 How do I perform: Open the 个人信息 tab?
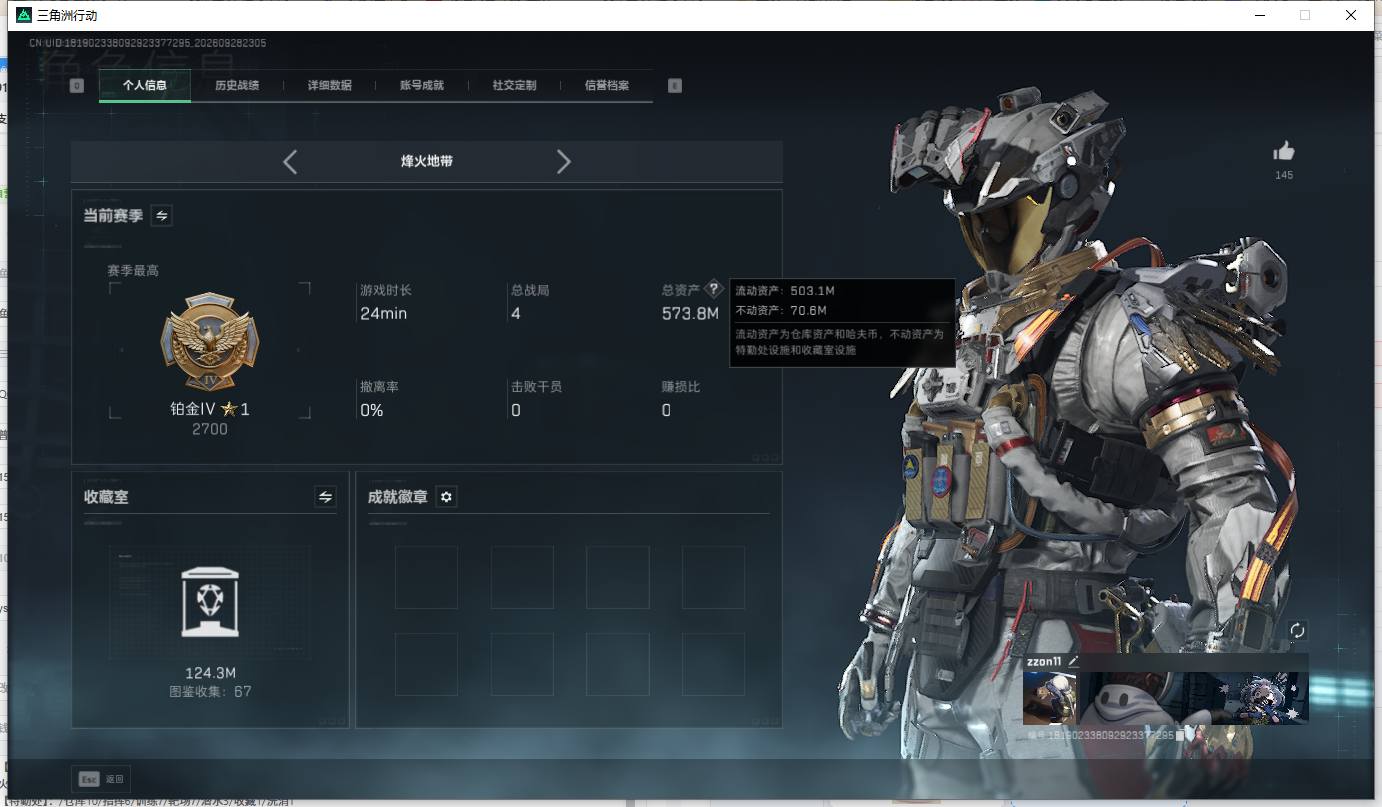(x=145, y=85)
